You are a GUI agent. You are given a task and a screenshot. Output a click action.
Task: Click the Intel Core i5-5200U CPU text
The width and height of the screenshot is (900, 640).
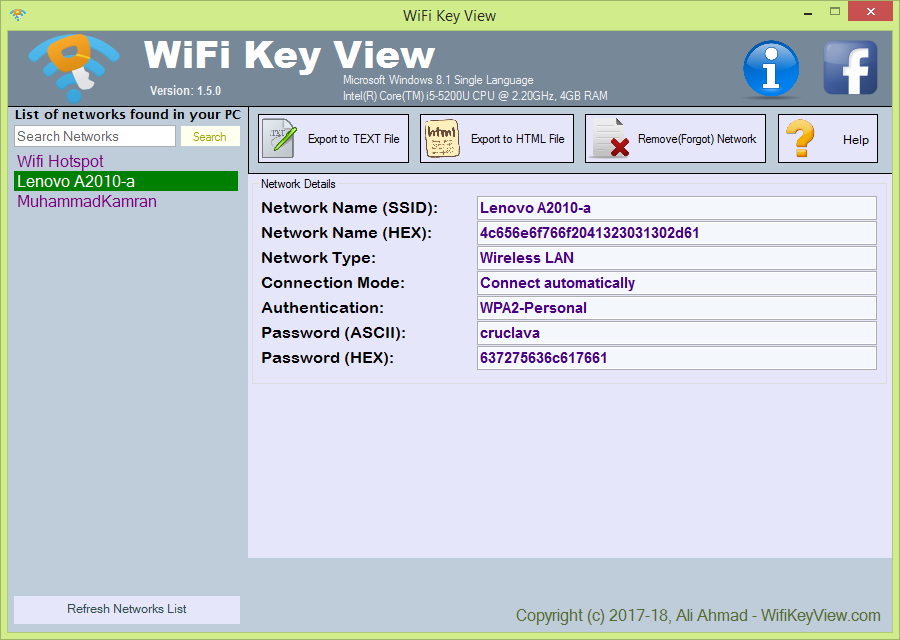point(475,96)
